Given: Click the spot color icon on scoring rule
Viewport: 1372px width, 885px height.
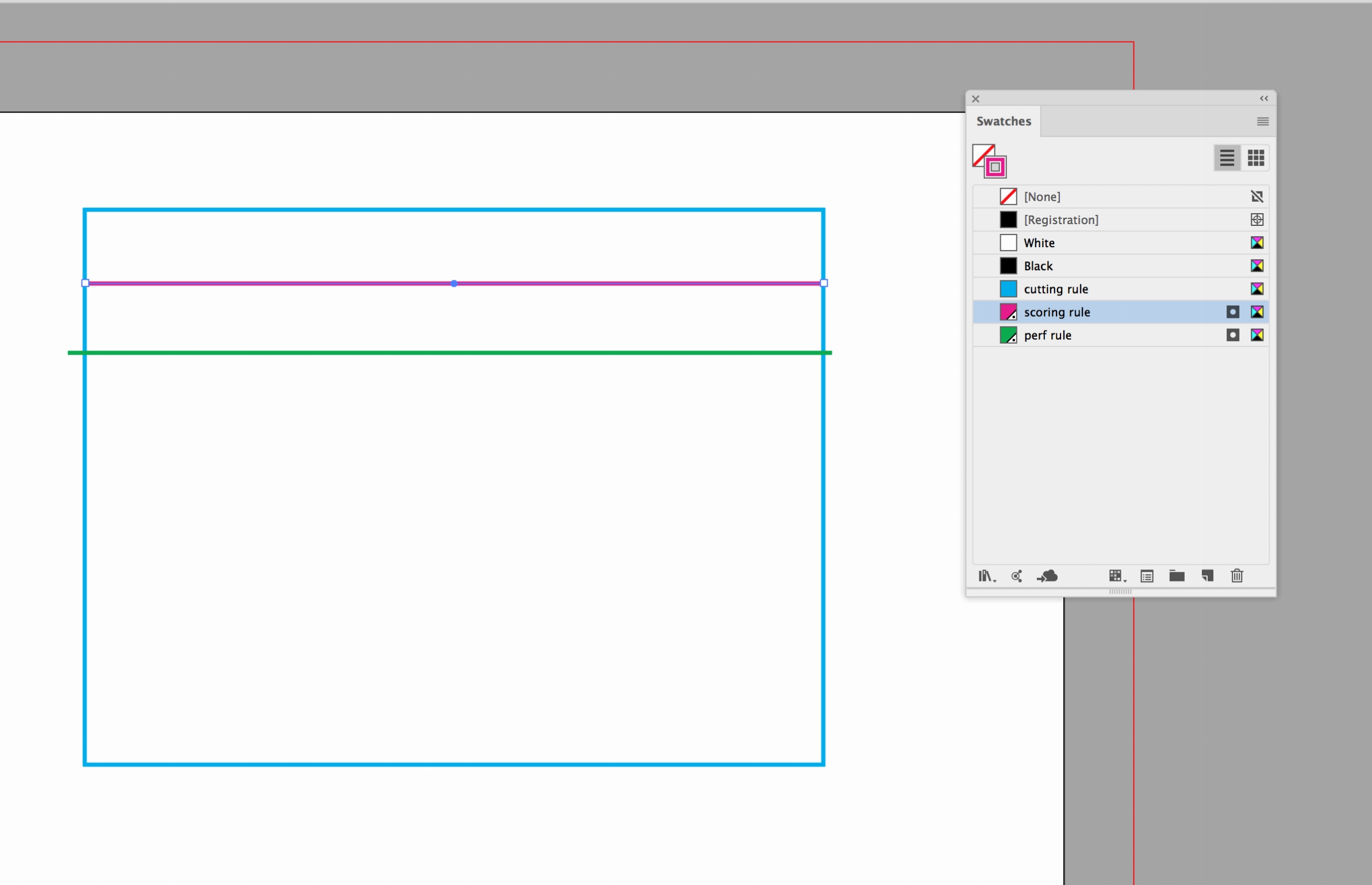Looking at the screenshot, I should (x=1233, y=311).
